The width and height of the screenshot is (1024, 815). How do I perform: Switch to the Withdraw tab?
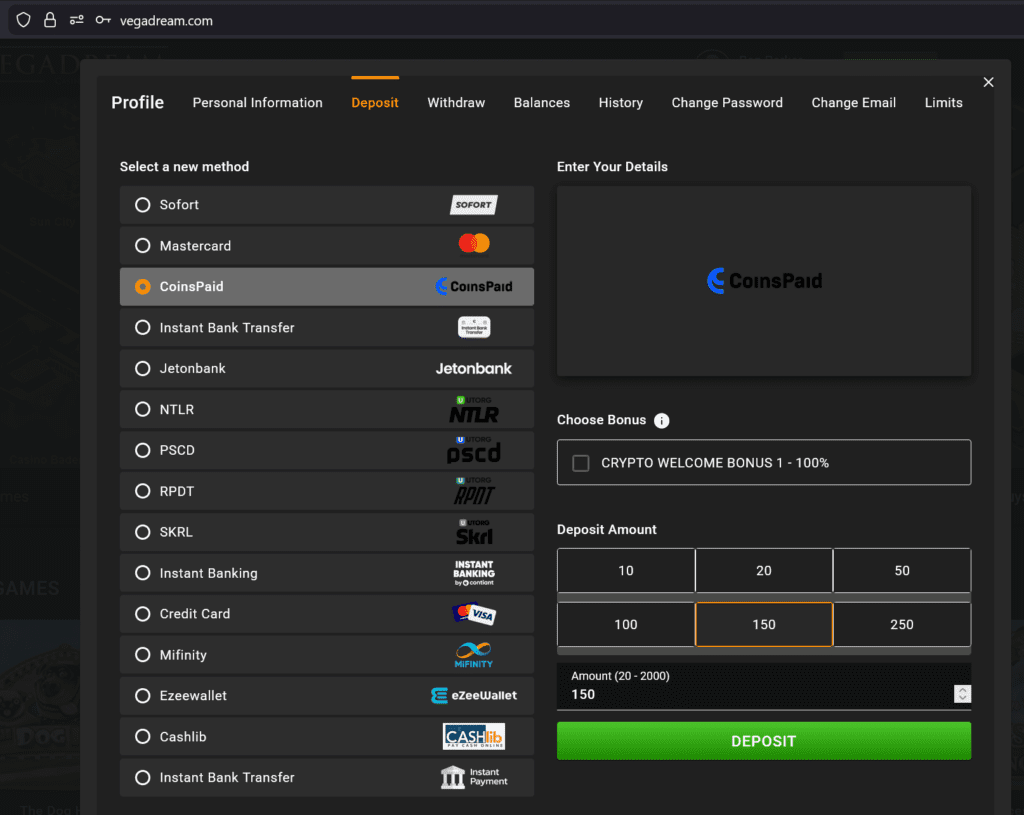tap(456, 103)
